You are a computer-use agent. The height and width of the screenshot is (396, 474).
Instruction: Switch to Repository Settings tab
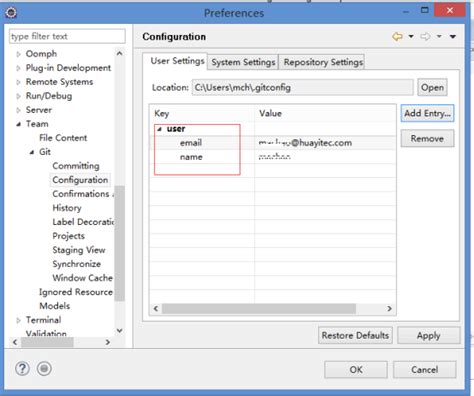(323, 62)
